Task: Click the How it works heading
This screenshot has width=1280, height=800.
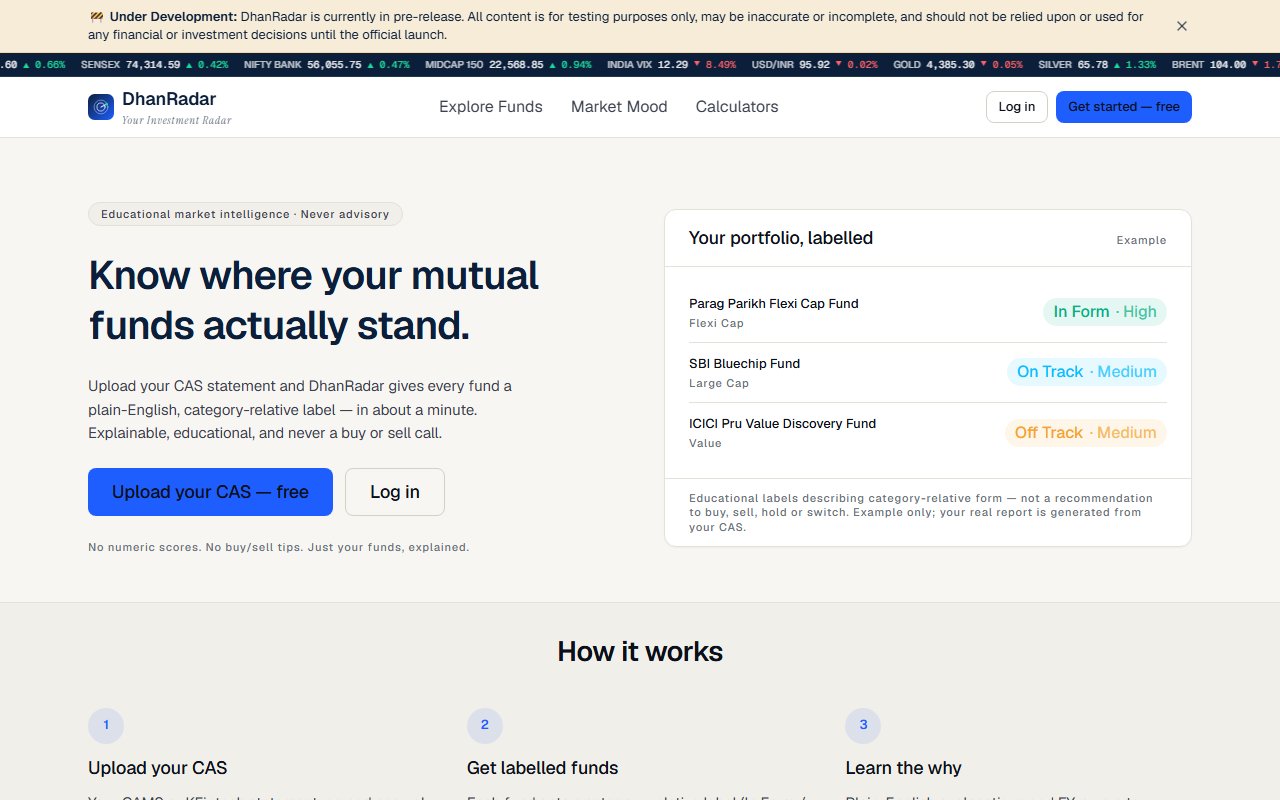Action: [640, 652]
